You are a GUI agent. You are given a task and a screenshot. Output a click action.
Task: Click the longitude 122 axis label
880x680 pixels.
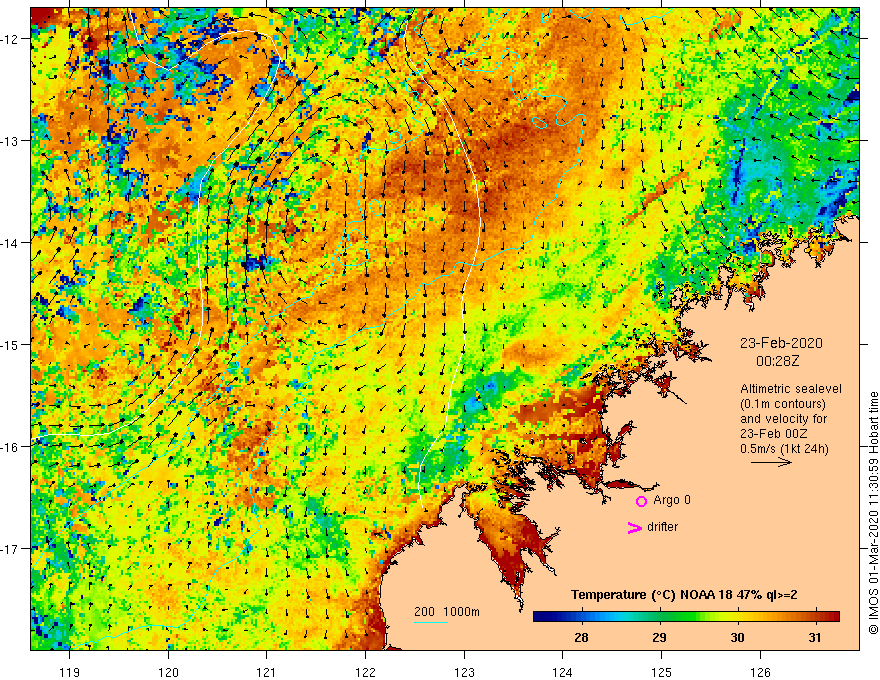(365, 672)
